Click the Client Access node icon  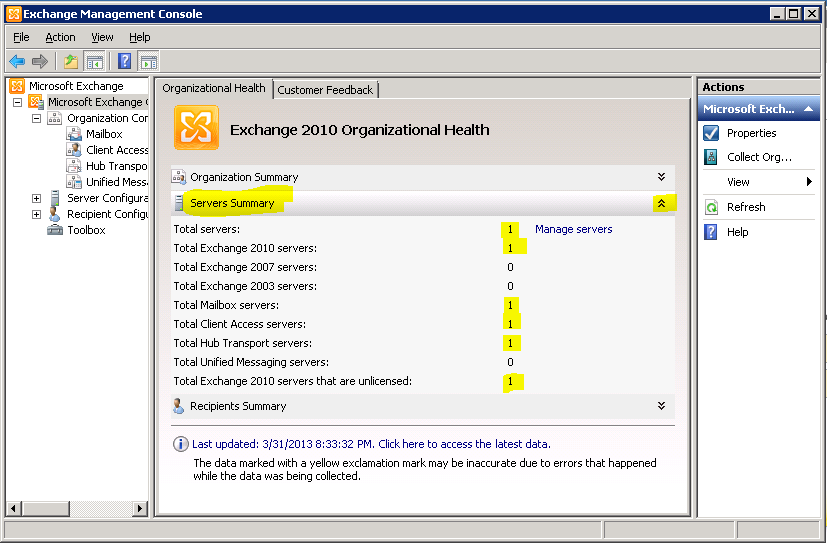(x=74, y=150)
